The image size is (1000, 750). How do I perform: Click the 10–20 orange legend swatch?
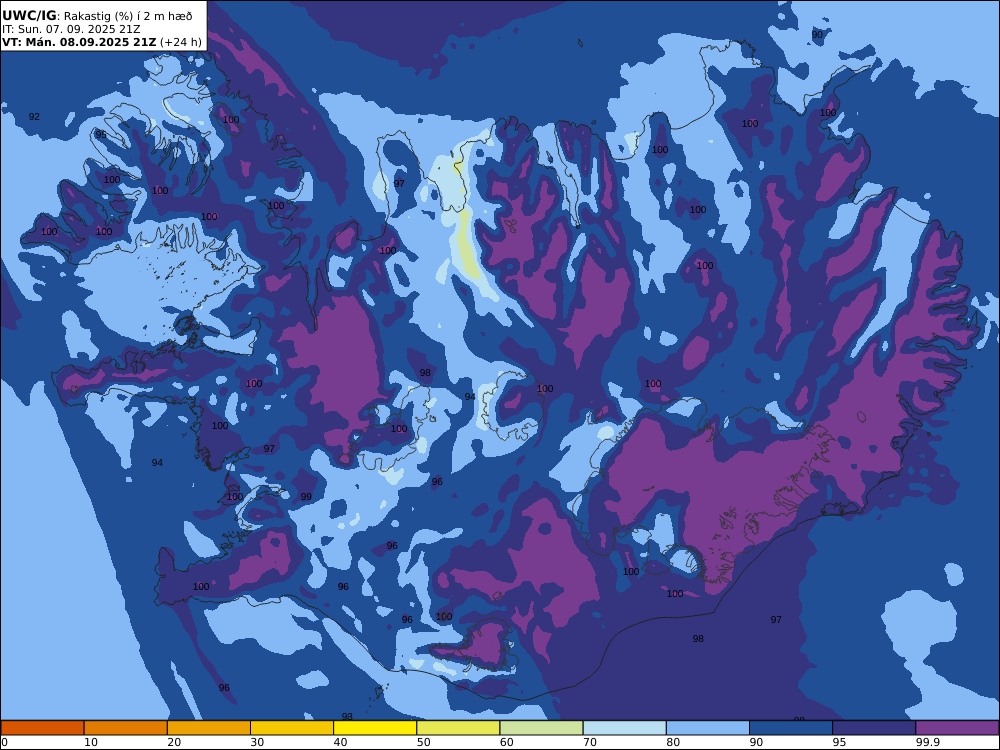click(x=126, y=728)
